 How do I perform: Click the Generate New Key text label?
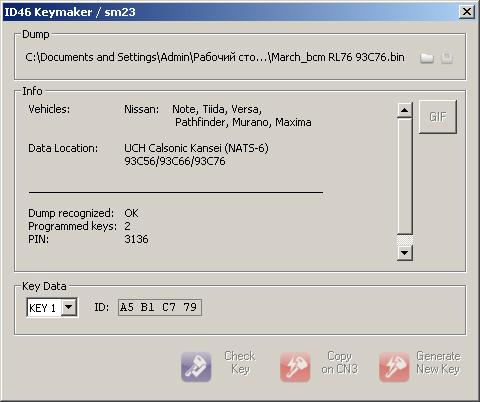tap(438, 363)
